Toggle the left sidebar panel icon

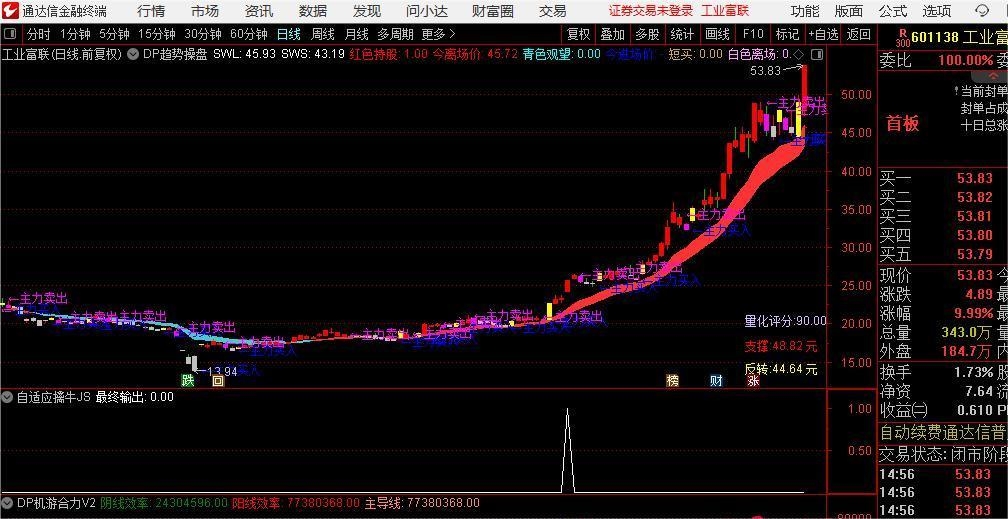10,34
